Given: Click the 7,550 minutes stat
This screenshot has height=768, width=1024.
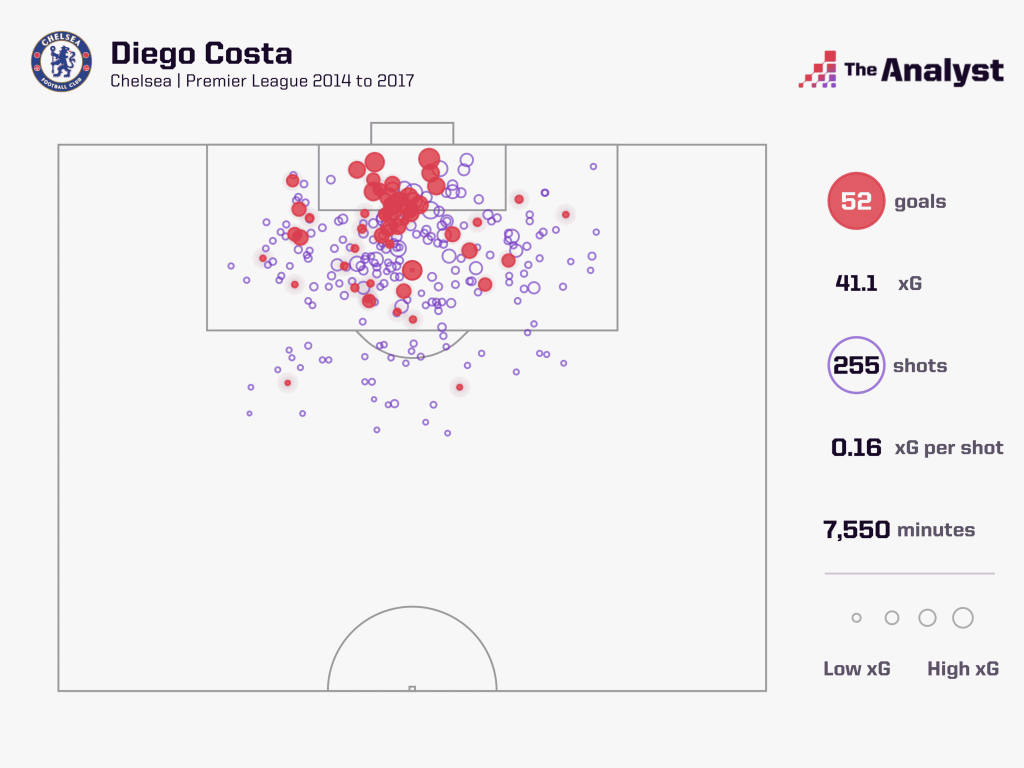Looking at the screenshot, I should 856,529.
